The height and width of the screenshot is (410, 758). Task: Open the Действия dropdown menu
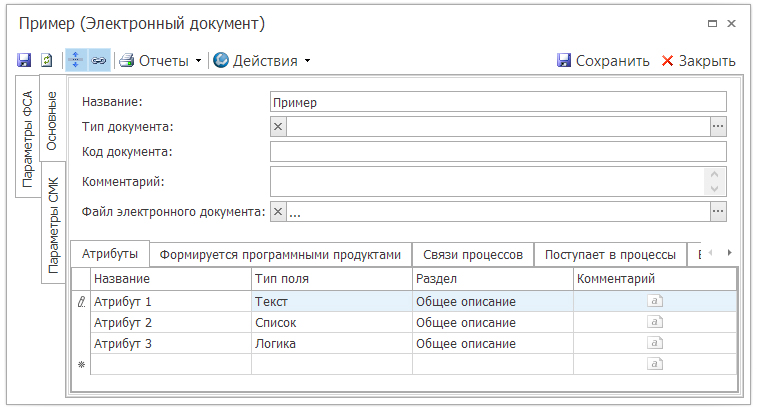pos(262,61)
